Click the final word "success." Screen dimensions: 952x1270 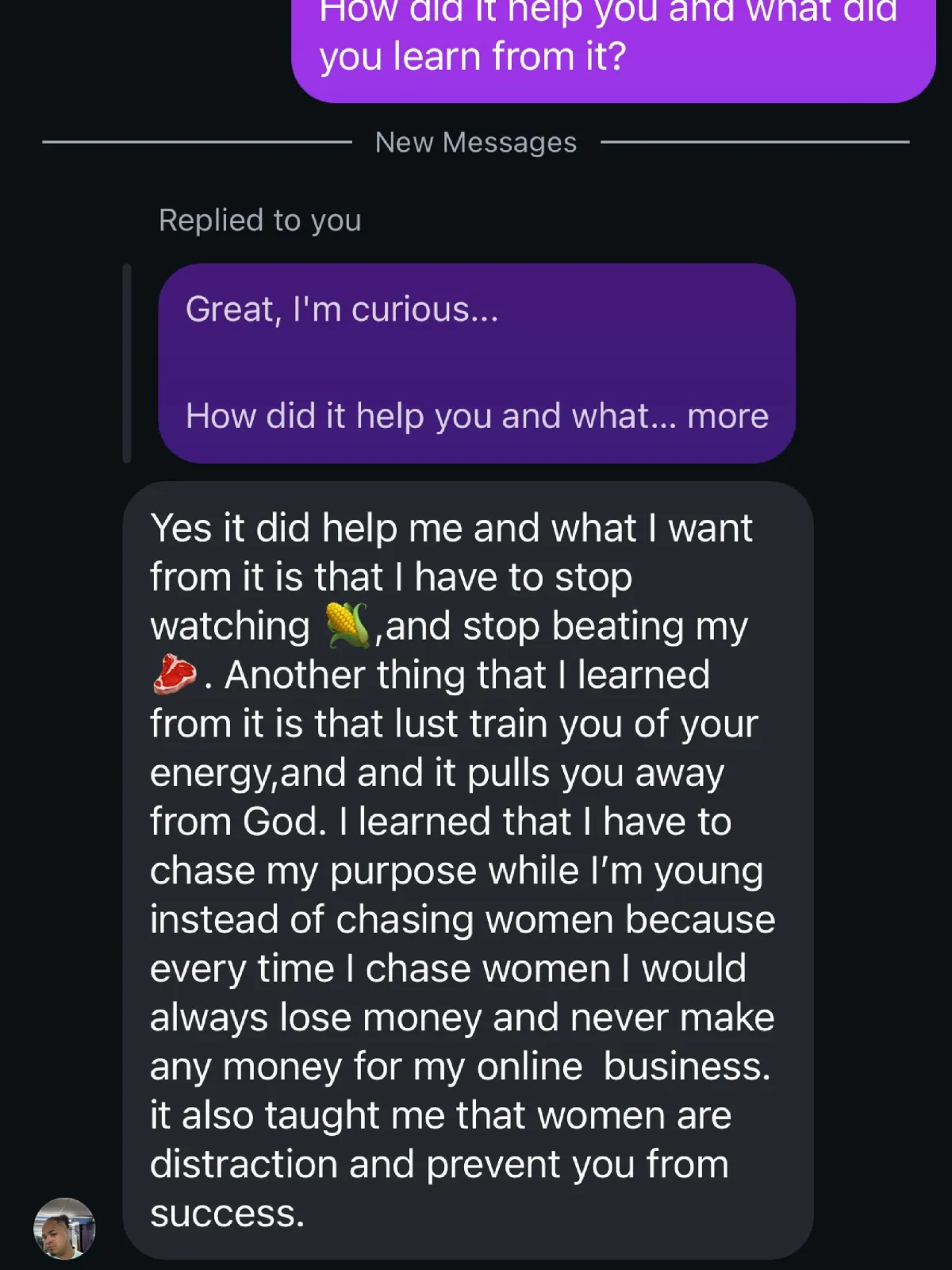pos(228,1213)
